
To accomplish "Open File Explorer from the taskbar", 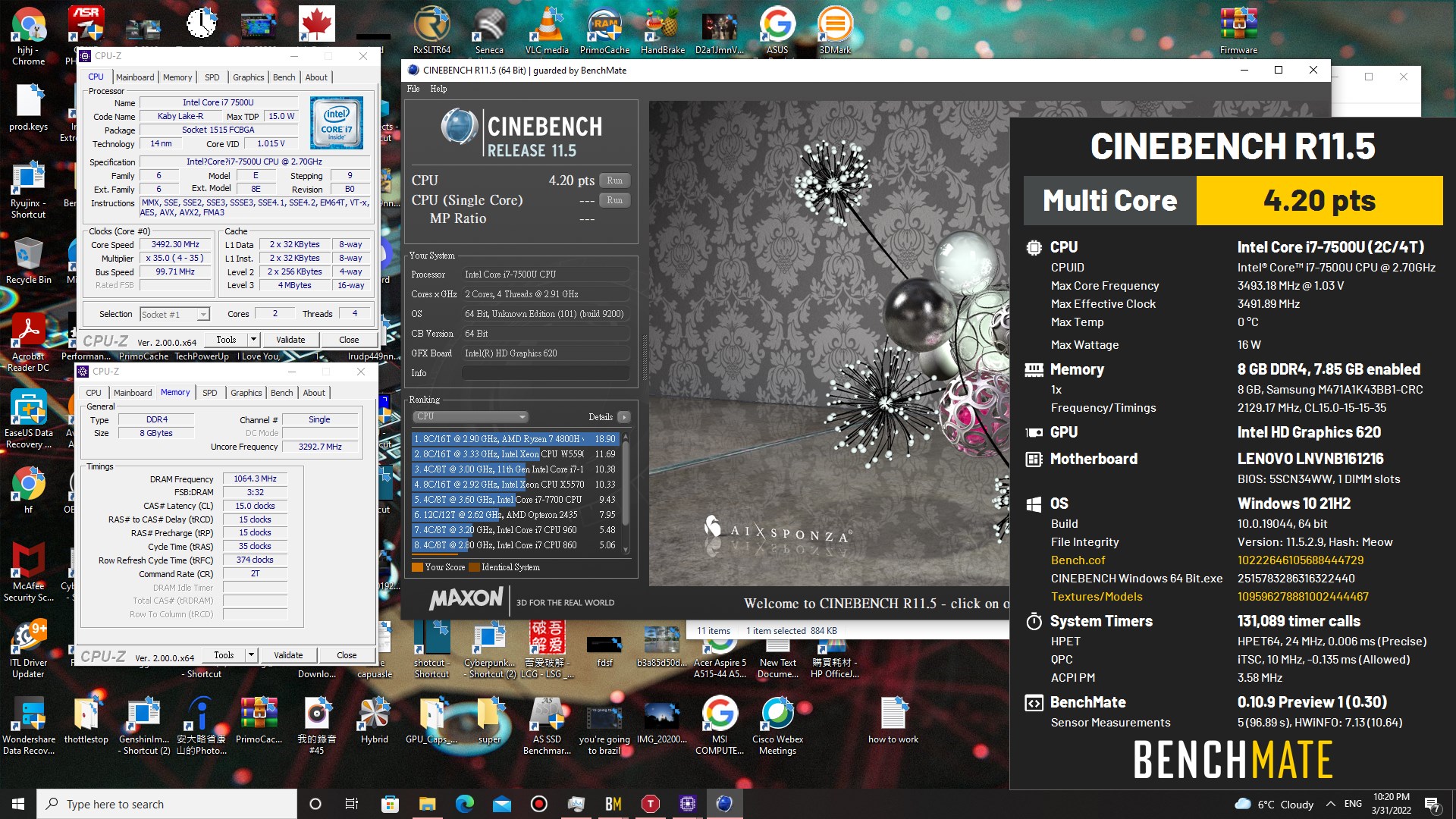I will [427, 804].
